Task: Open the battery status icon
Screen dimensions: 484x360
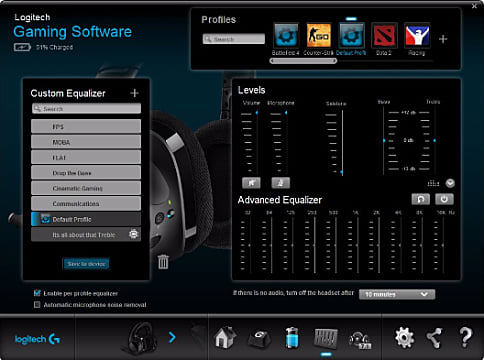Action: [x=292, y=337]
